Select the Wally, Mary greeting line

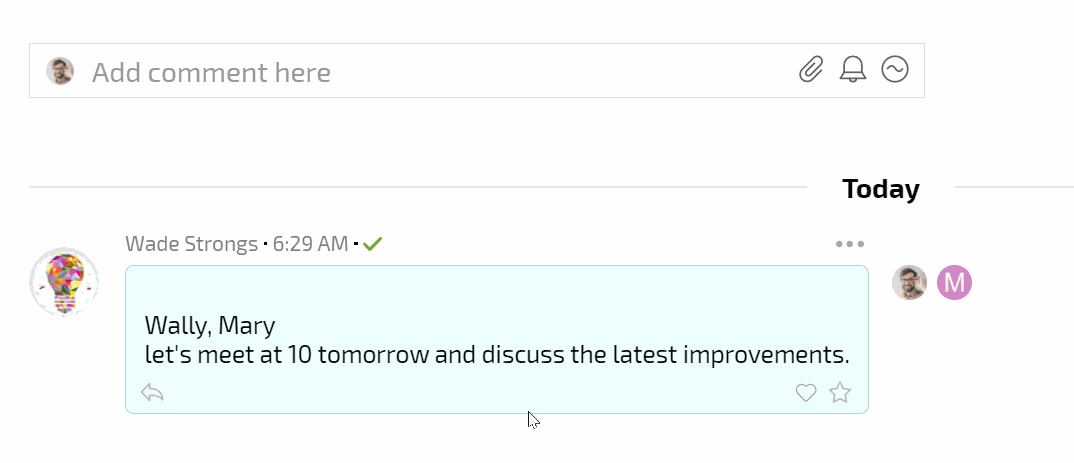(x=210, y=325)
